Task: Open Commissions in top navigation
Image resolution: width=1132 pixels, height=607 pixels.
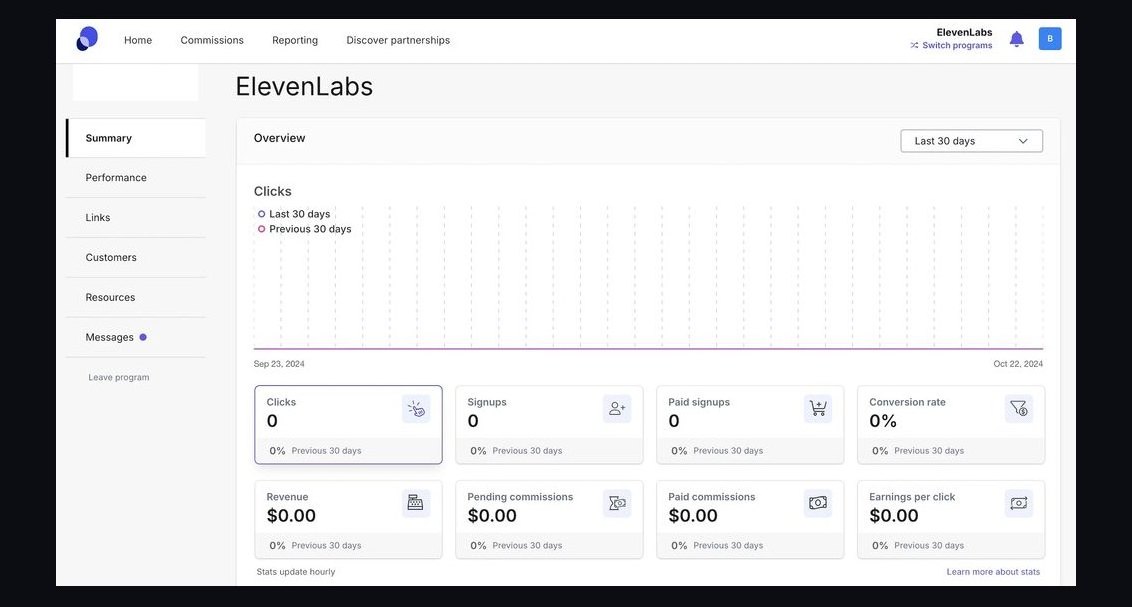Action: tap(212, 40)
